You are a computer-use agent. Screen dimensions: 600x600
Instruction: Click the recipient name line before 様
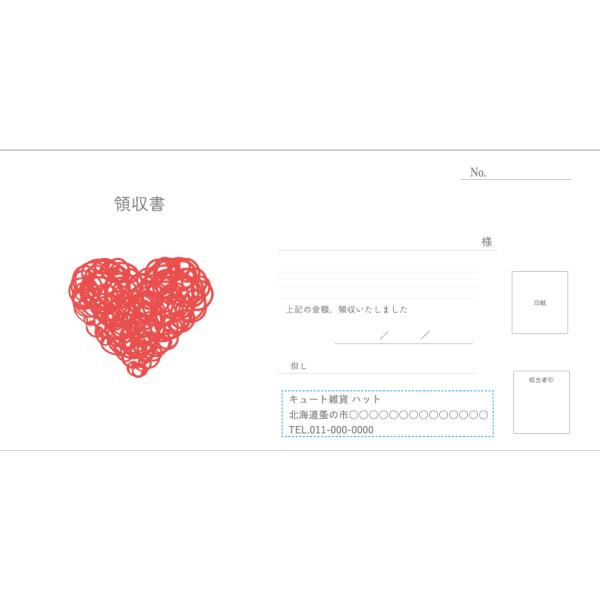click(379, 249)
